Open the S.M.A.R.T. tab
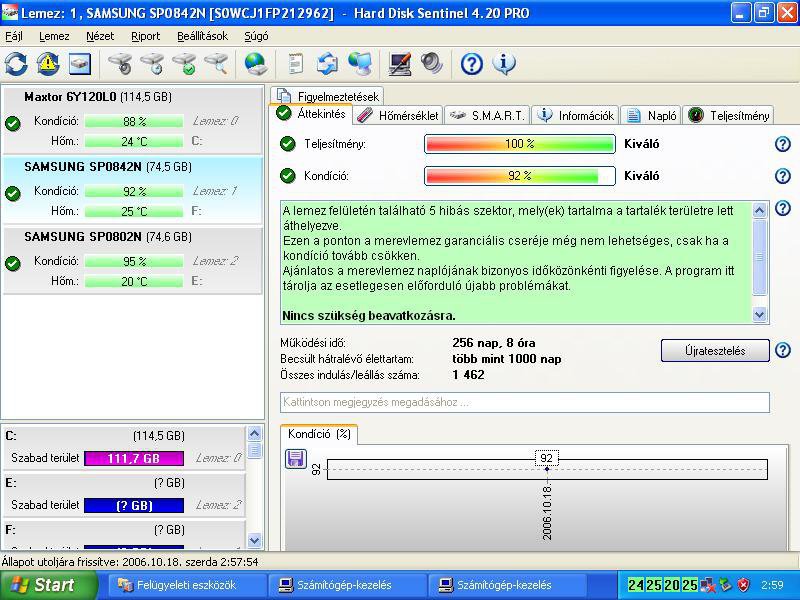This screenshot has width=800, height=600. (x=487, y=116)
